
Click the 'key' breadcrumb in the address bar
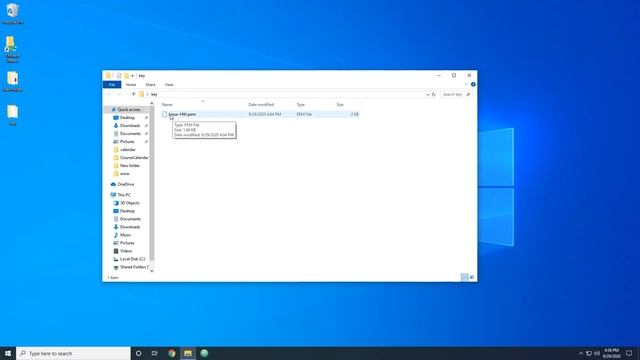point(154,94)
